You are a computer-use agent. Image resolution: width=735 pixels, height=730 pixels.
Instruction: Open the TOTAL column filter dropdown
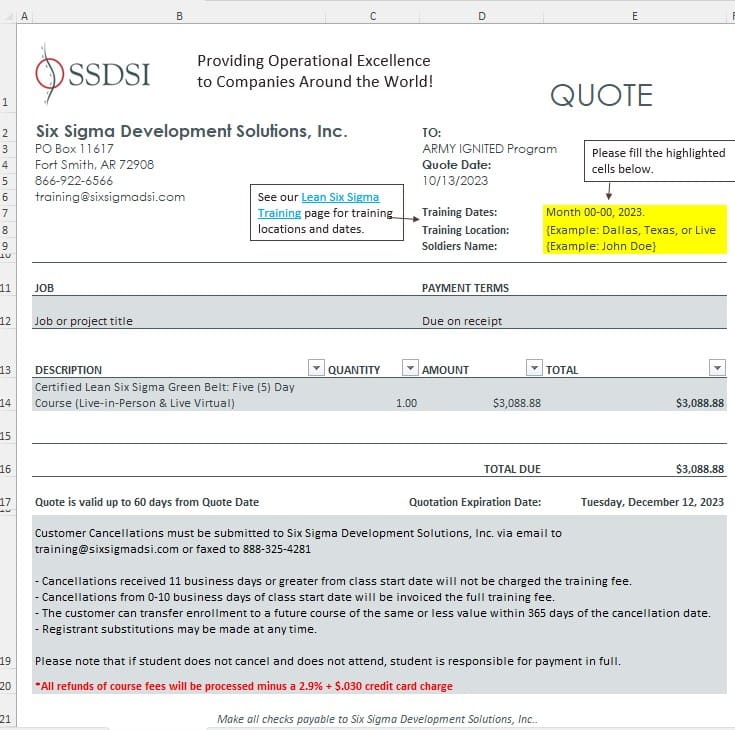[x=717, y=368]
